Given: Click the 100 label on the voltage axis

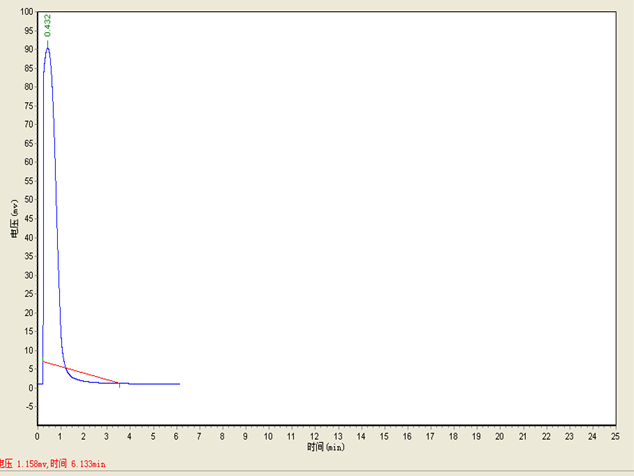Looking at the screenshot, I should click(x=25, y=13).
